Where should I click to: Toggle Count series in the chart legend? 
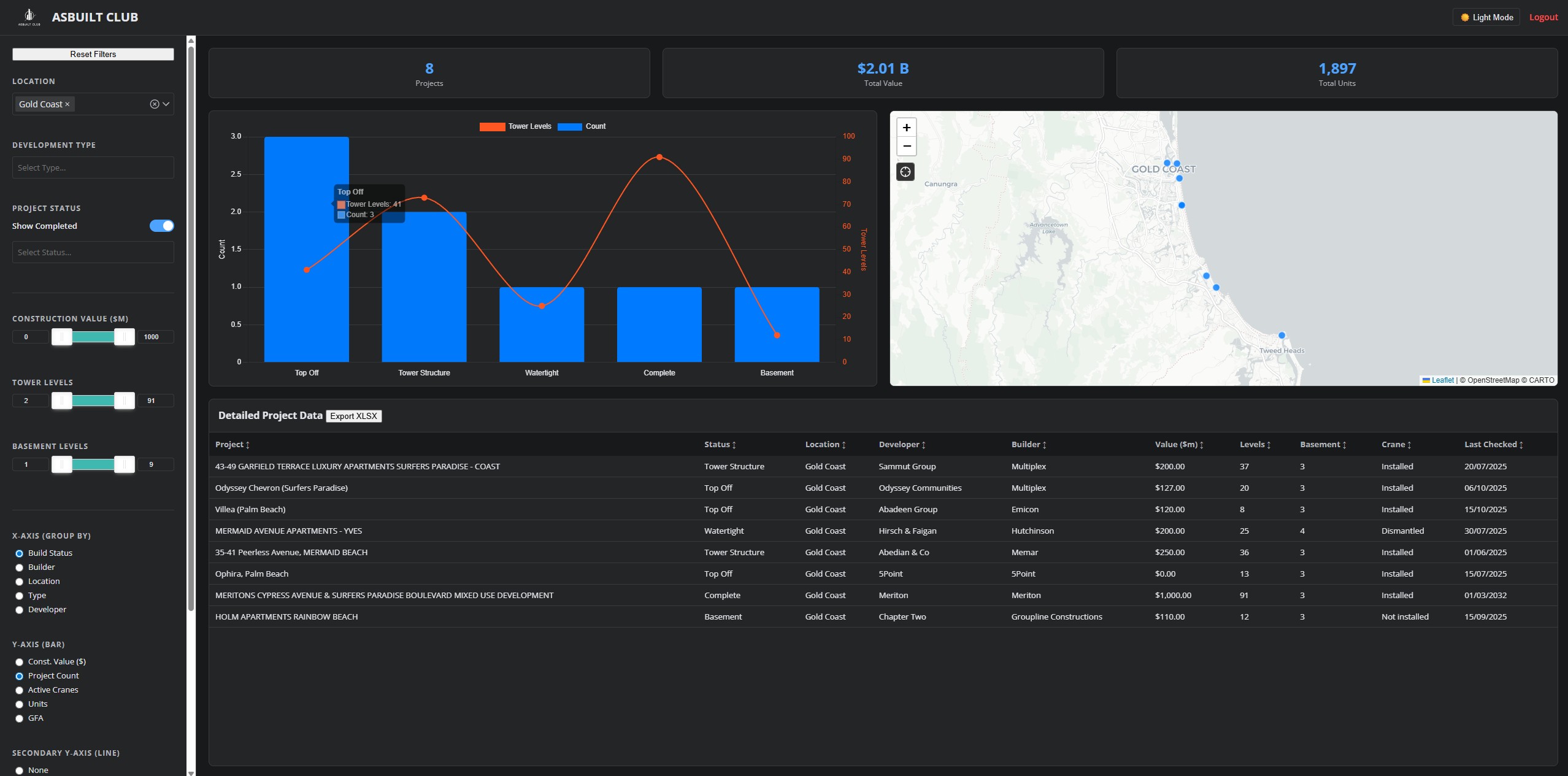pyautogui.click(x=582, y=126)
